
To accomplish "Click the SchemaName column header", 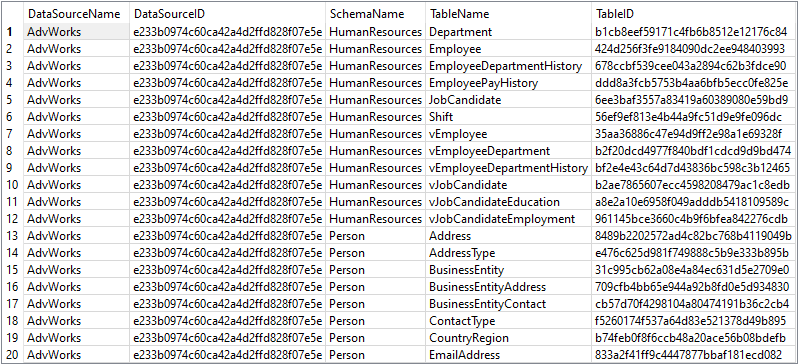I will [x=376, y=13].
